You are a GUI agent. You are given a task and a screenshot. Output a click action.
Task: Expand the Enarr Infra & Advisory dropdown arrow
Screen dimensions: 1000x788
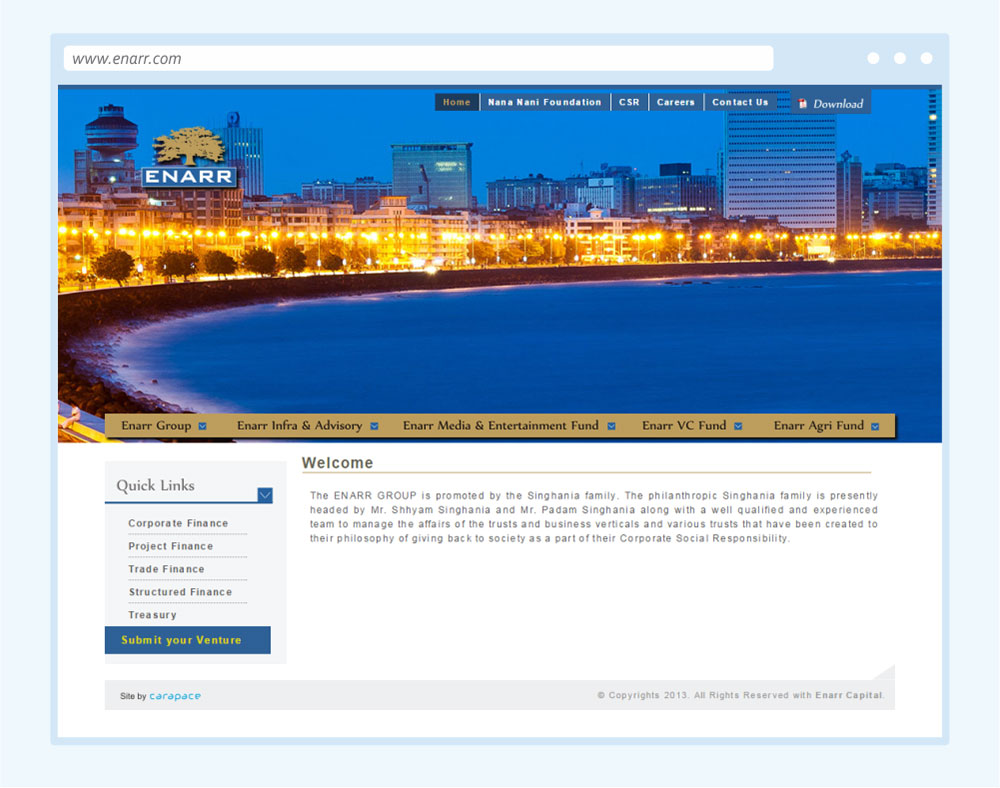374,427
